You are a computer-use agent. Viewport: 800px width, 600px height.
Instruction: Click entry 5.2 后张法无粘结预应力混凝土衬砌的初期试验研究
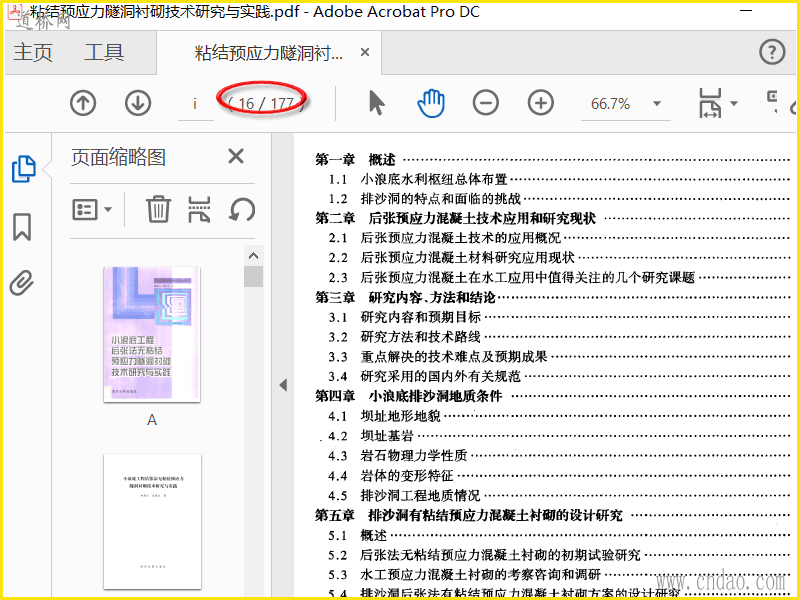coord(485,556)
